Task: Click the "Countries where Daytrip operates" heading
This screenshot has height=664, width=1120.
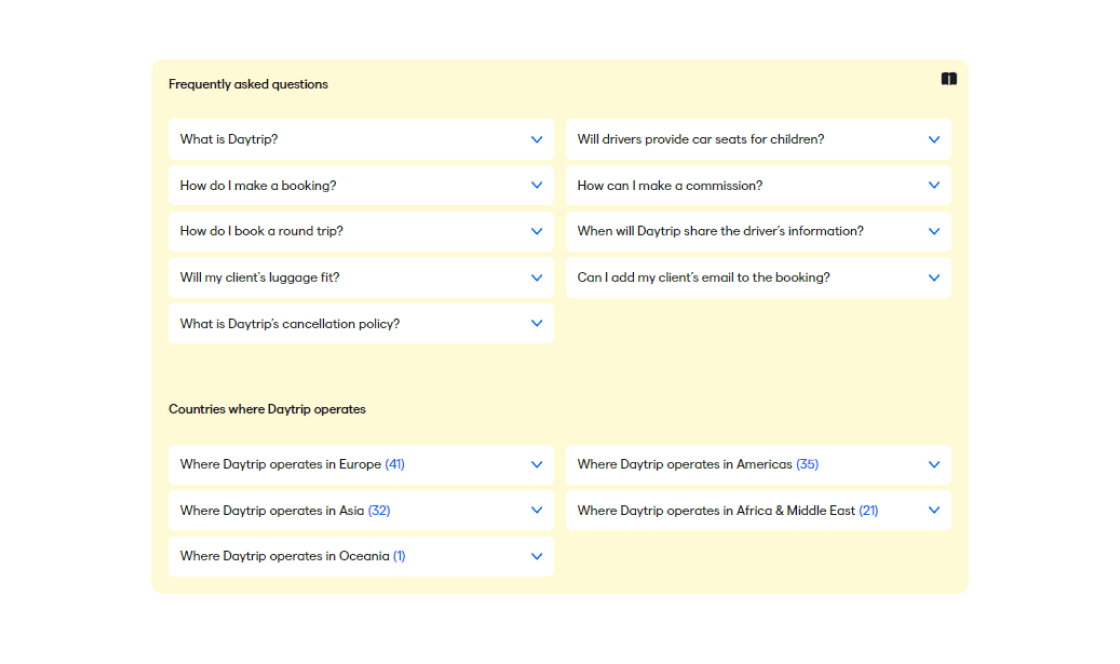Action: [x=267, y=409]
